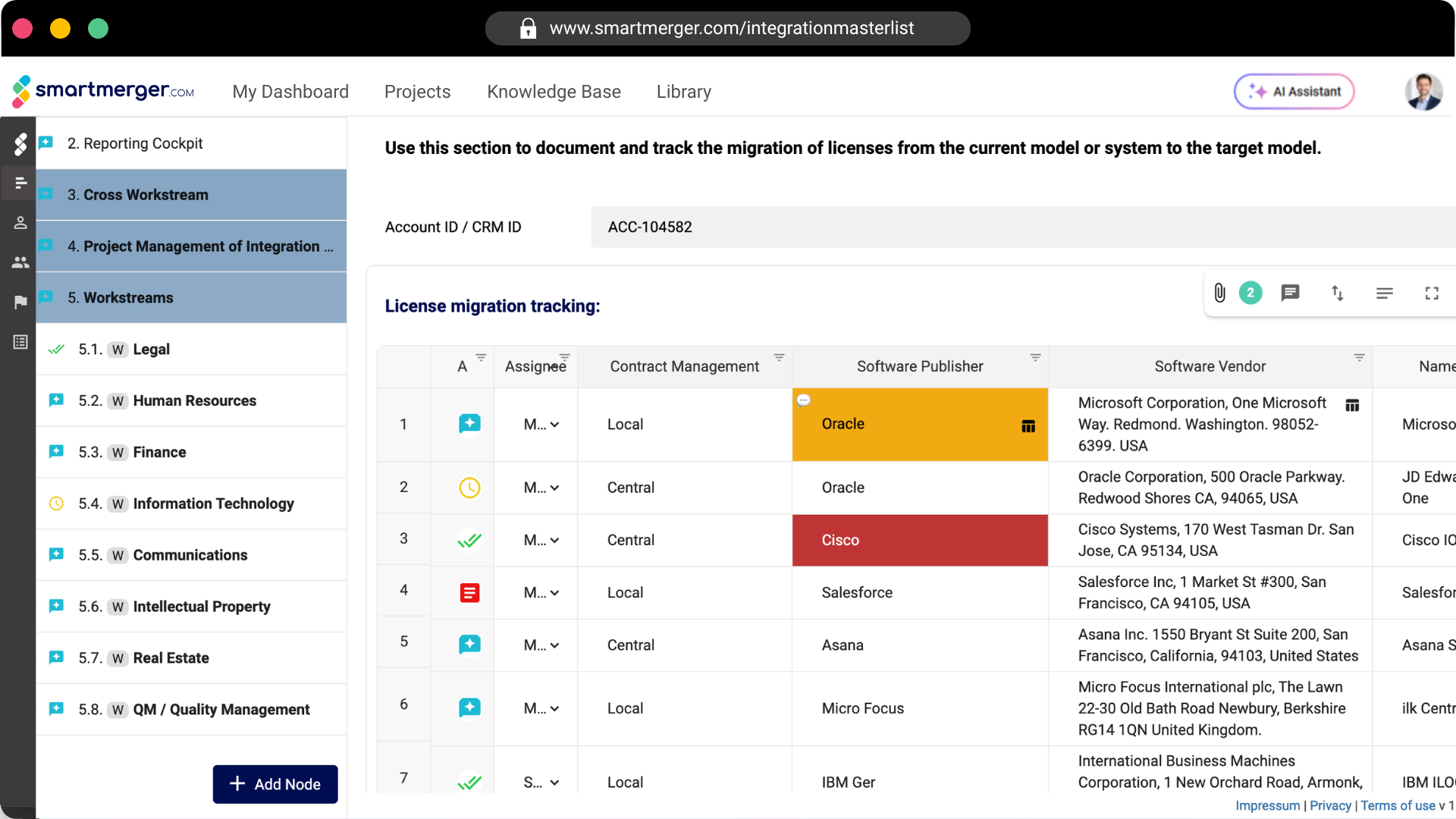
Task: Click the sort arrows icon in toolbar
Action: click(x=1338, y=293)
